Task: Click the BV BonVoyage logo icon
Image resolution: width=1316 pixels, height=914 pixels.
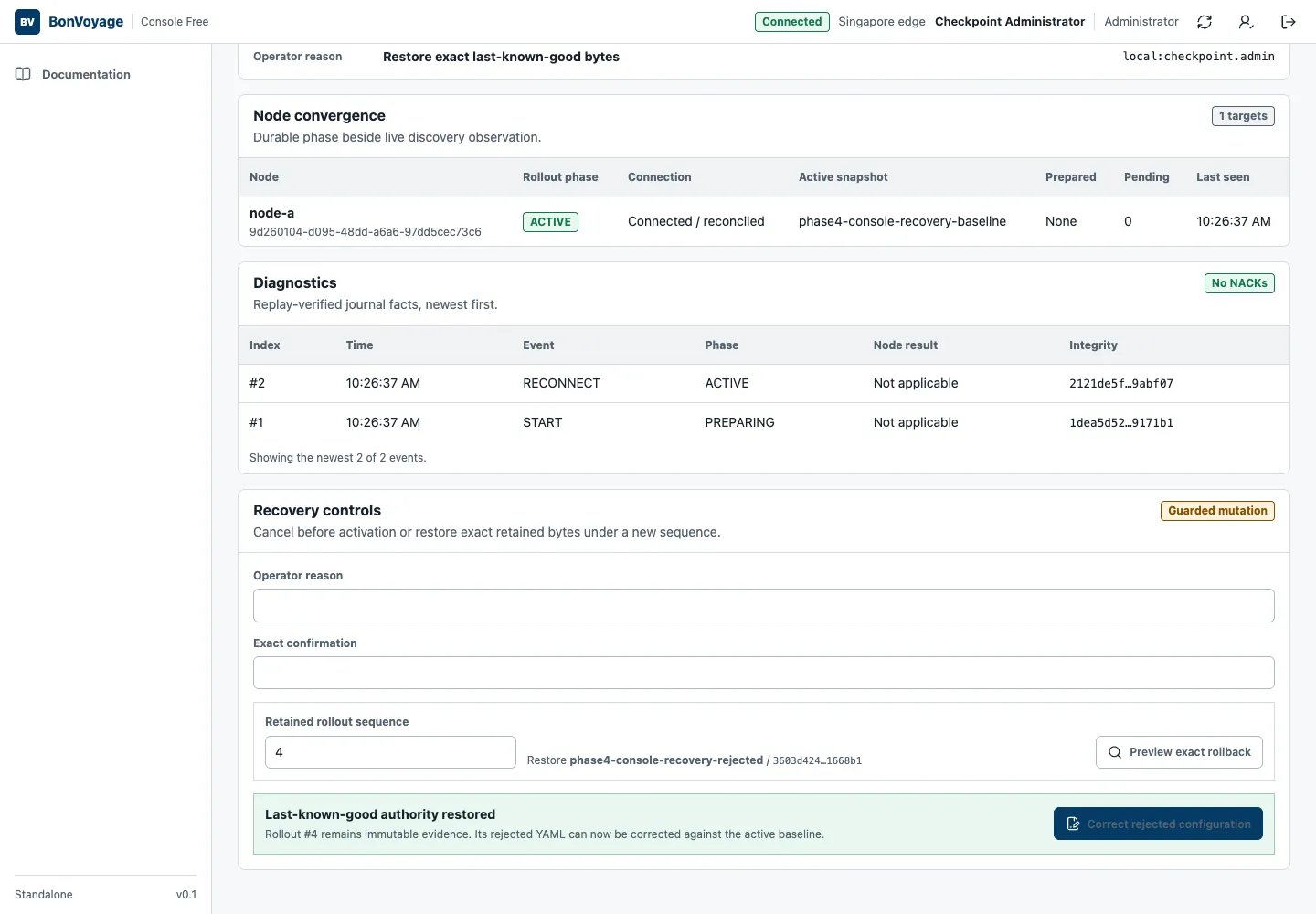Action: click(x=27, y=22)
